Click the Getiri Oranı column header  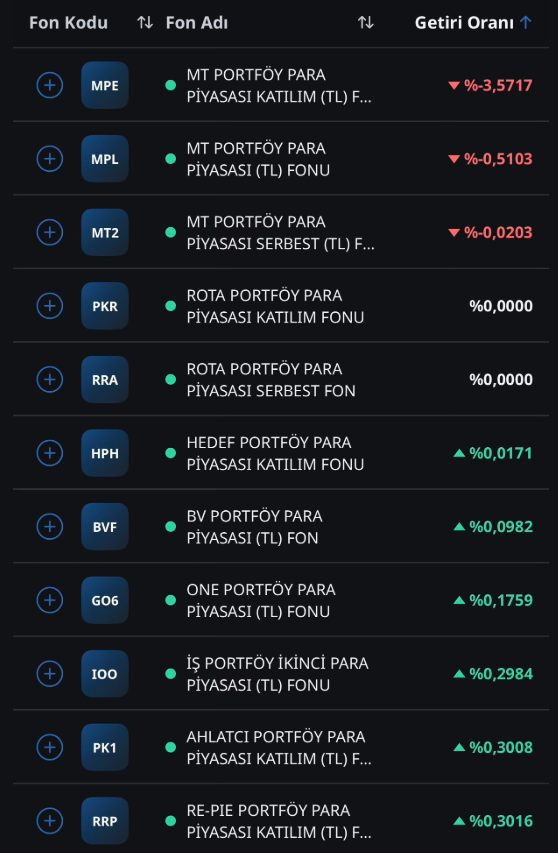464,23
